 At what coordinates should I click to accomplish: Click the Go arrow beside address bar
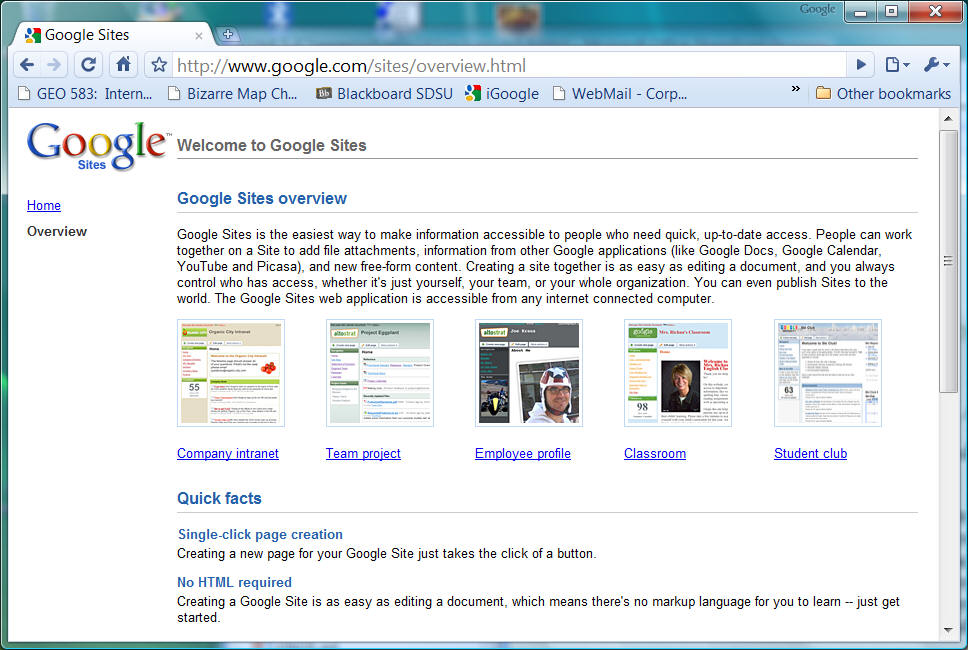tap(861, 64)
